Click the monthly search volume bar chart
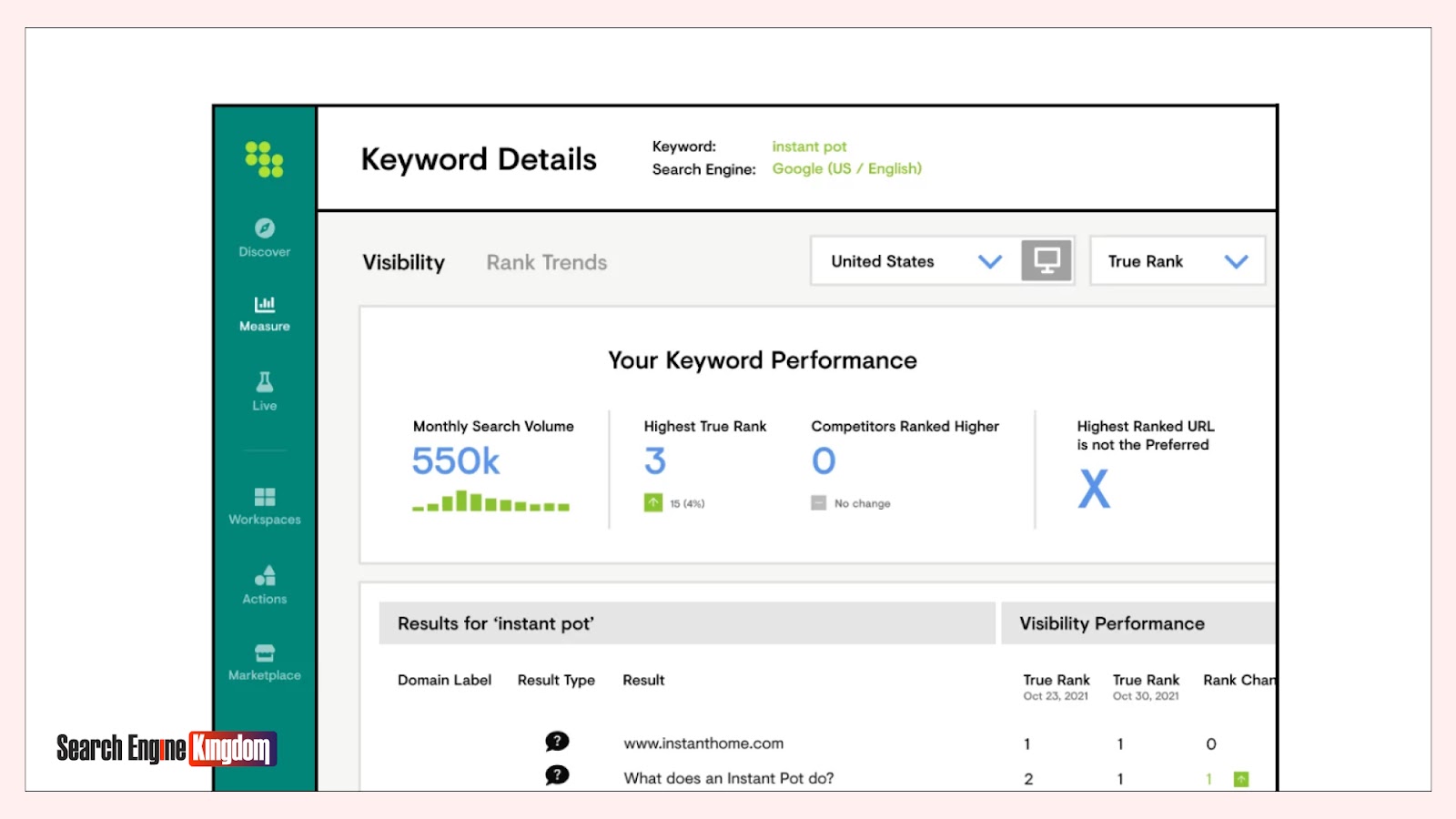1456x819 pixels. coord(490,501)
